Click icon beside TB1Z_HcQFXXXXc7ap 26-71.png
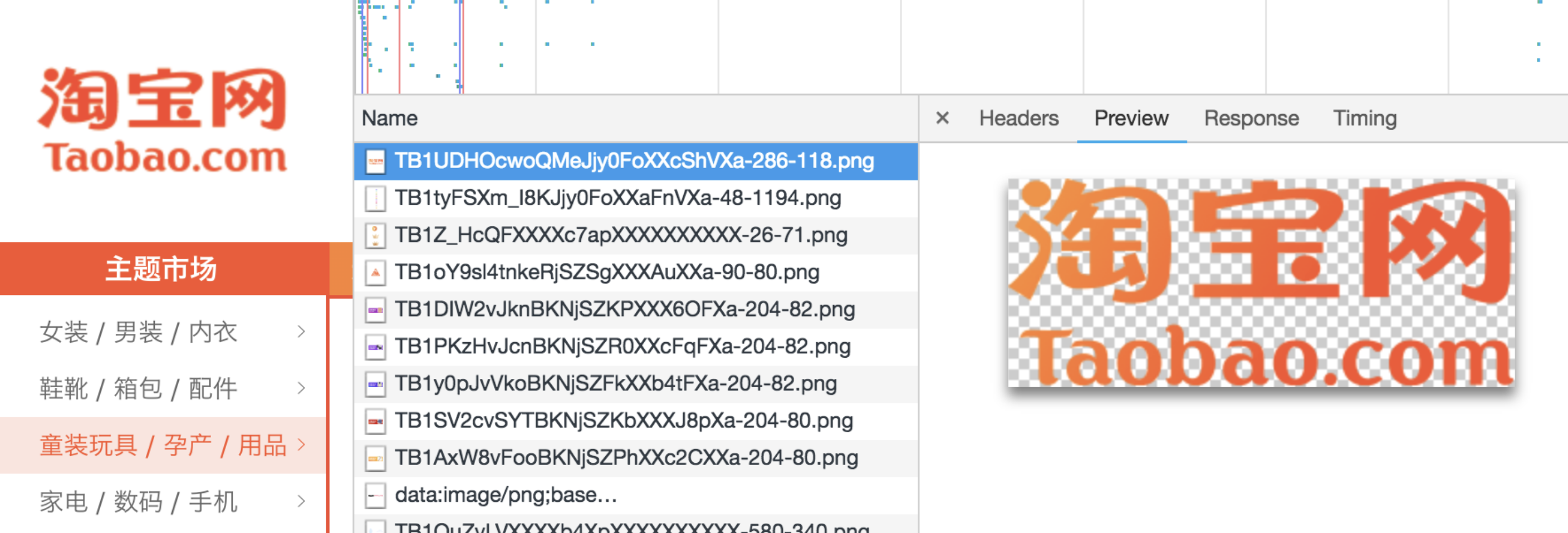Image resolution: width=1568 pixels, height=533 pixels. [x=375, y=236]
